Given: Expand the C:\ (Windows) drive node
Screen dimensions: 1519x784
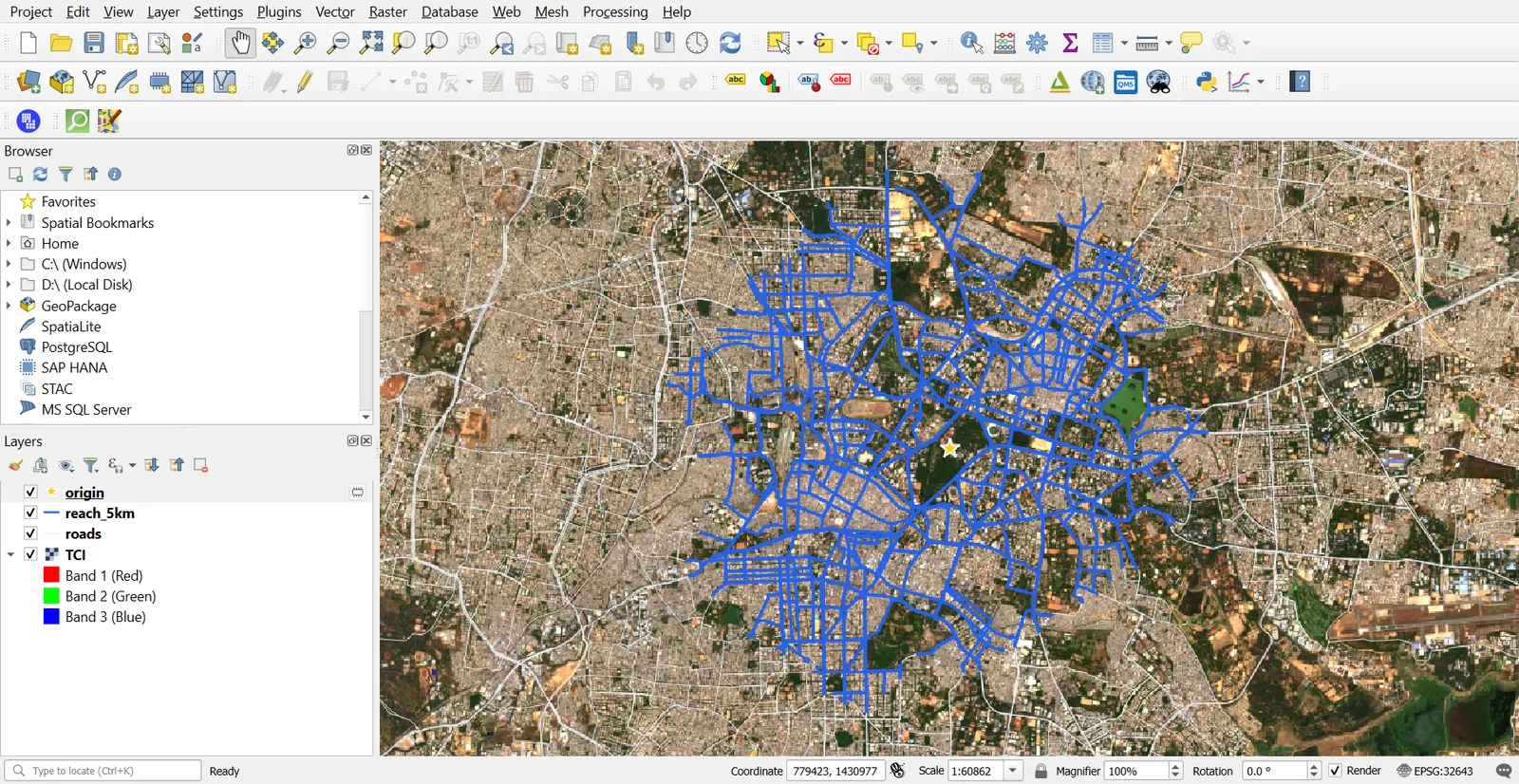Looking at the screenshot, I should coord(9,264).
